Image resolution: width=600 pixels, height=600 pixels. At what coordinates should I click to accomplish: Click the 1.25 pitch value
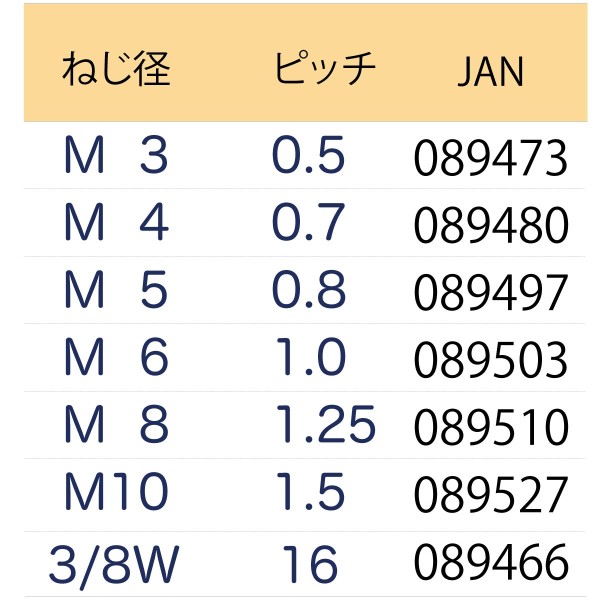point(325,424)
